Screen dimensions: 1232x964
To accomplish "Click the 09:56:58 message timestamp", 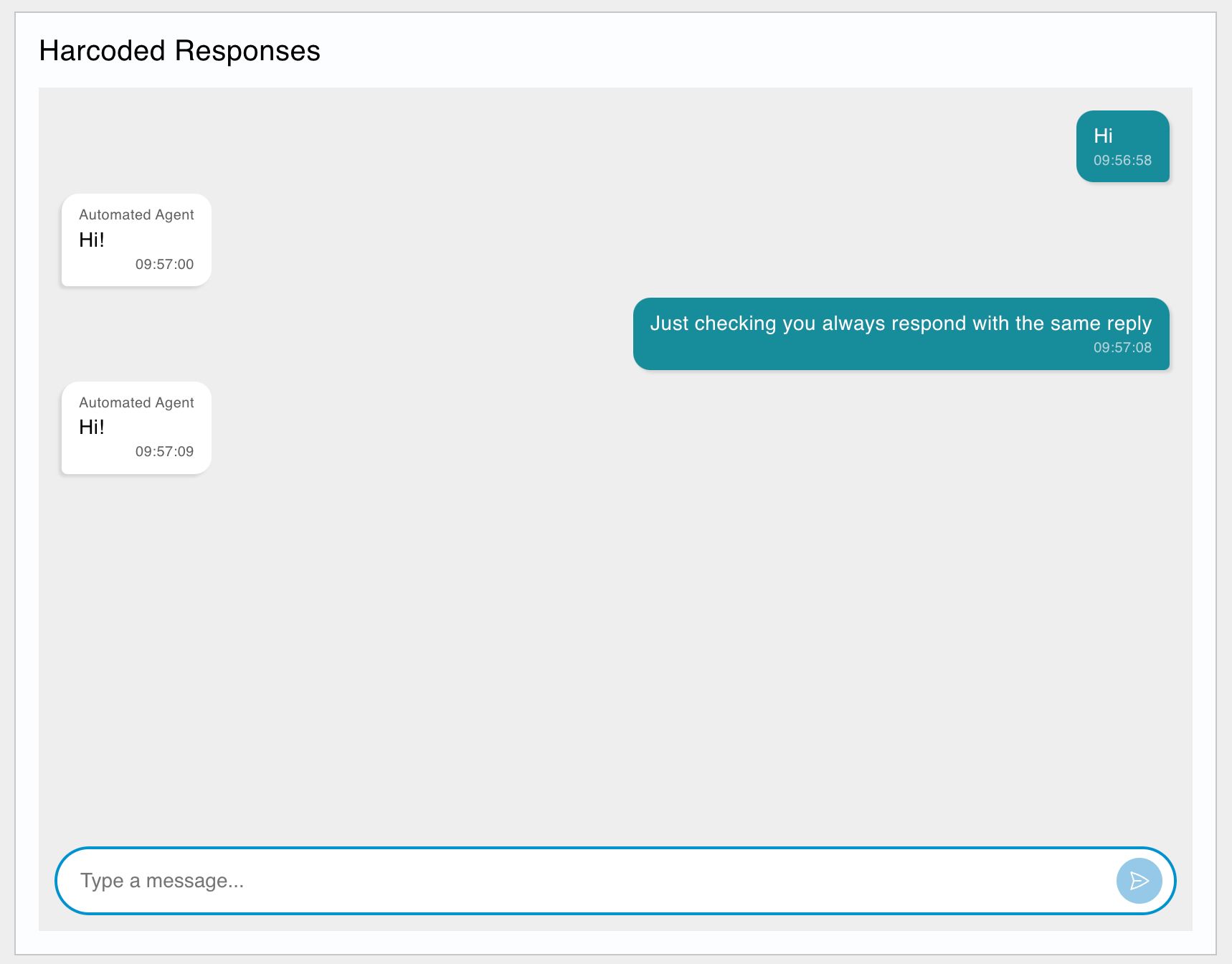I will pyautogui.click(x=1122, y=160).
